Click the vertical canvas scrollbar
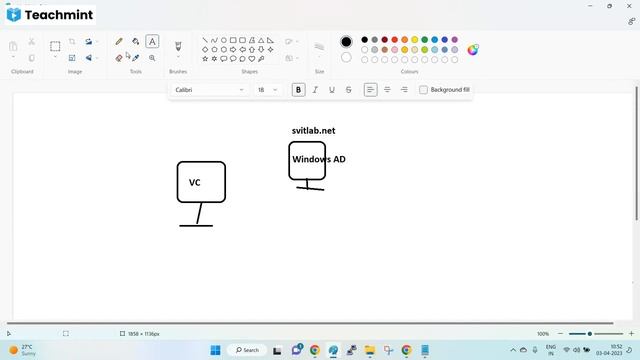Image resolution: width=640 pixels, height=360 pixels. tap(636, 153)
